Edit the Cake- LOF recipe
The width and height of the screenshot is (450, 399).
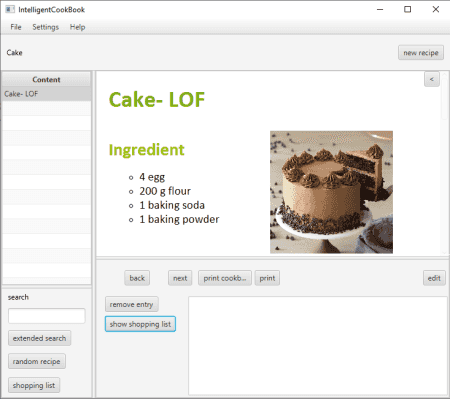(x=434, y=278)
